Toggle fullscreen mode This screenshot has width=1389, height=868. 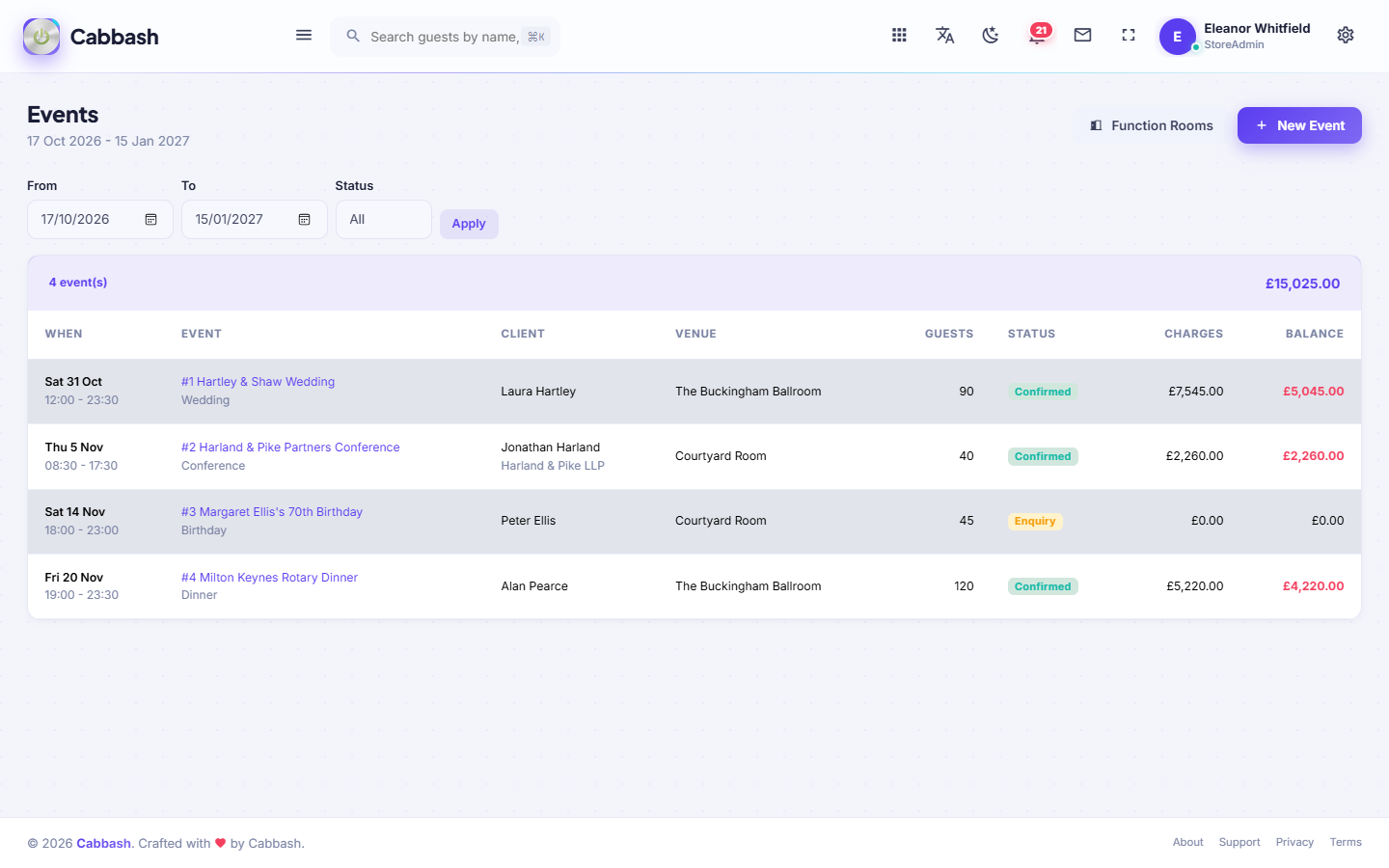[1129, 36]
